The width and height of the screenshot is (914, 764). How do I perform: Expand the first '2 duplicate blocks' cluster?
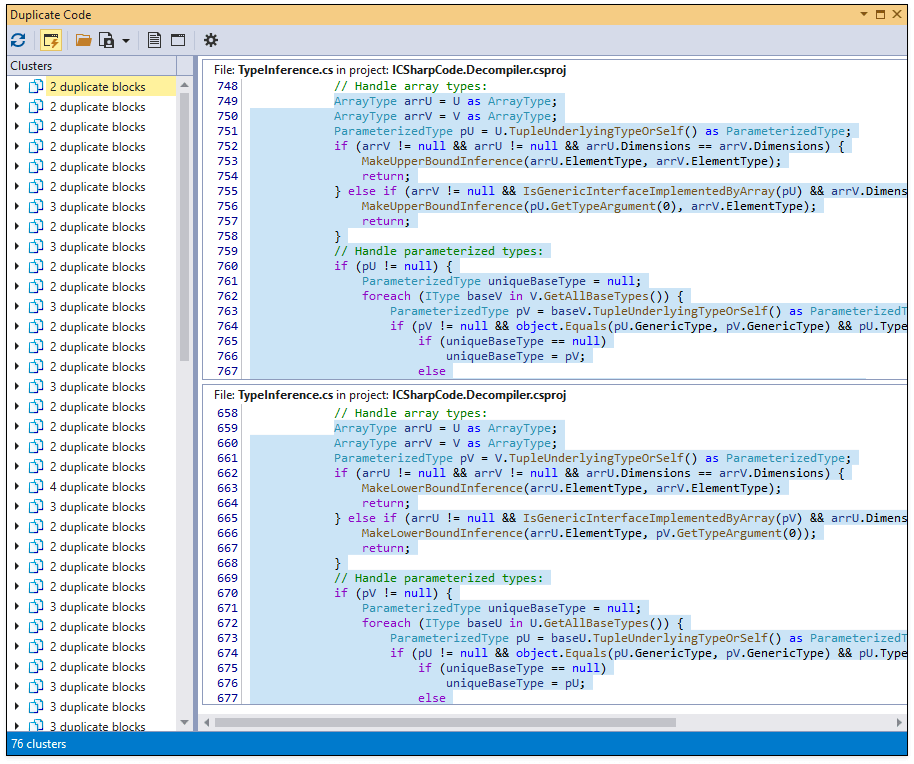click(x=18, y=86)
